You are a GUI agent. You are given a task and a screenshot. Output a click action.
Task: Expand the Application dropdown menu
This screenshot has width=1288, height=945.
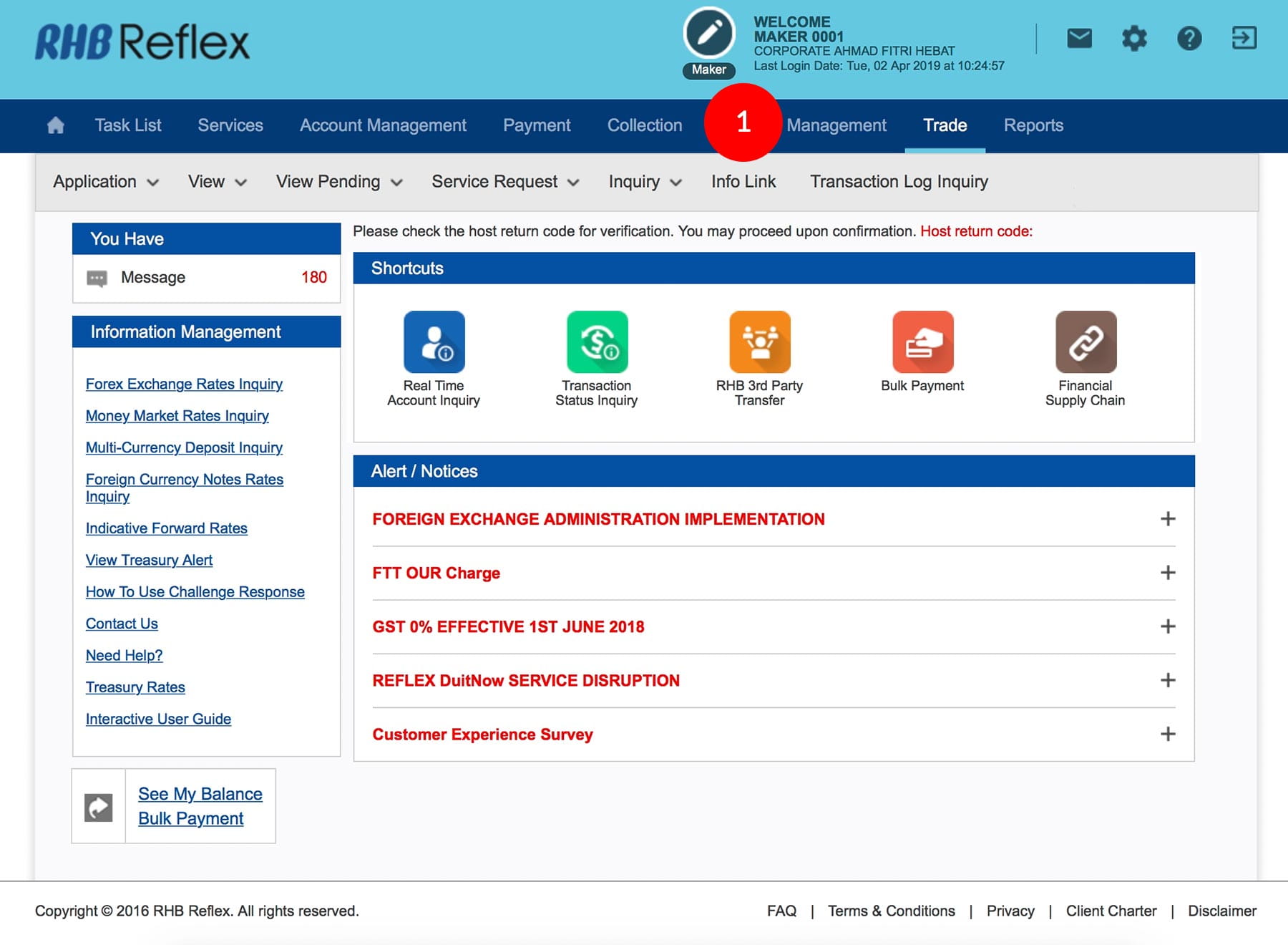[106, 182]
